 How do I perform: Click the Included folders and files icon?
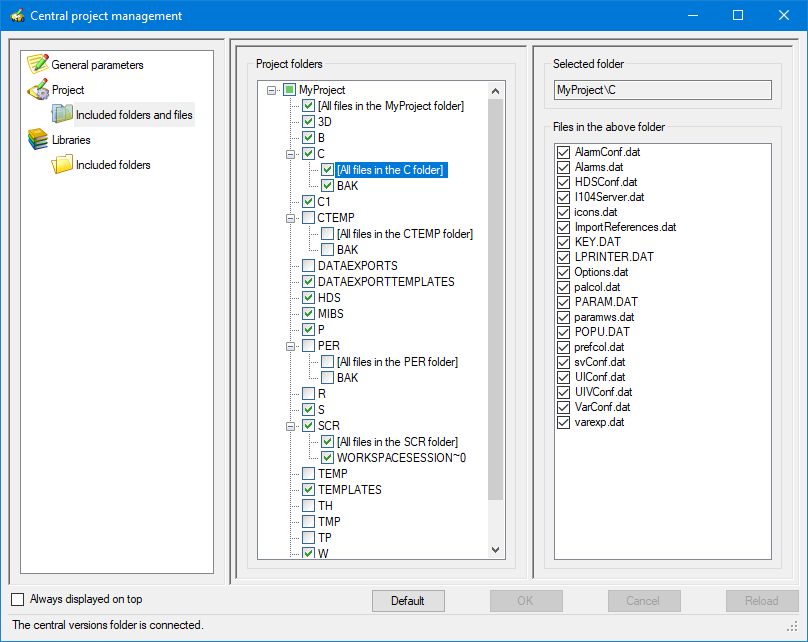[x=63, y=115]
